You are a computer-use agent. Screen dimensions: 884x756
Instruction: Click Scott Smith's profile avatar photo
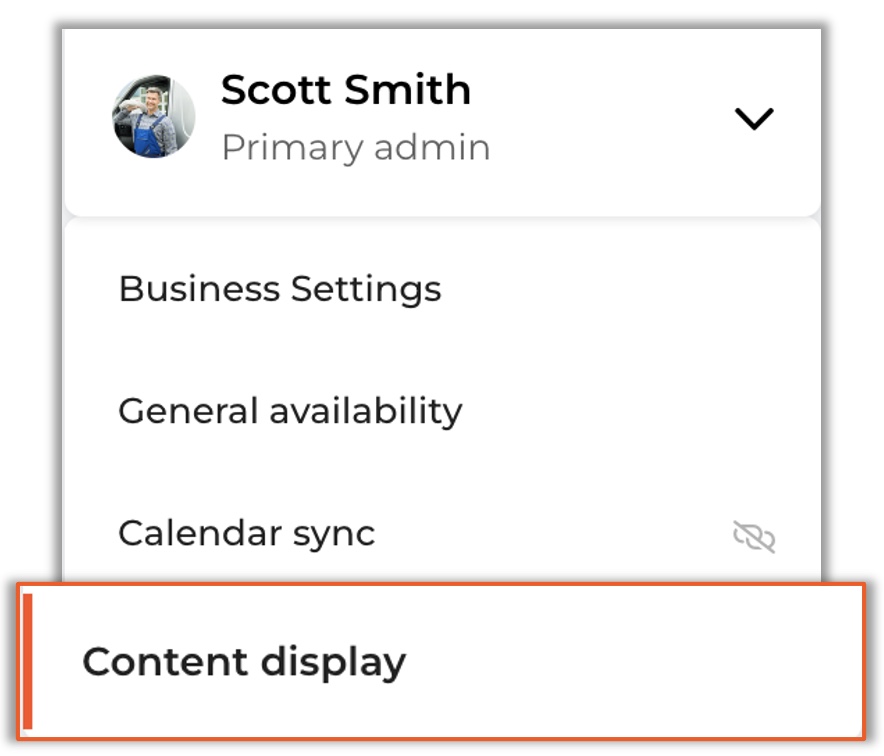point(153,117)
